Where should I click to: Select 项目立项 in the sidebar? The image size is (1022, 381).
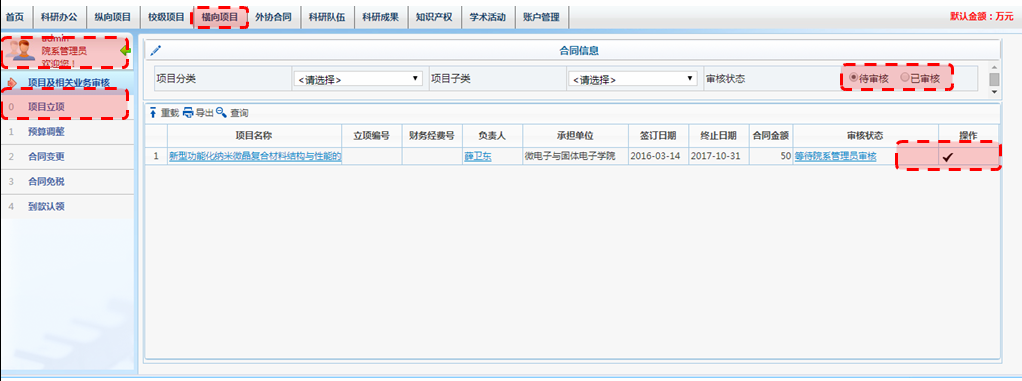pyautogui.click(x=67, y=106)
